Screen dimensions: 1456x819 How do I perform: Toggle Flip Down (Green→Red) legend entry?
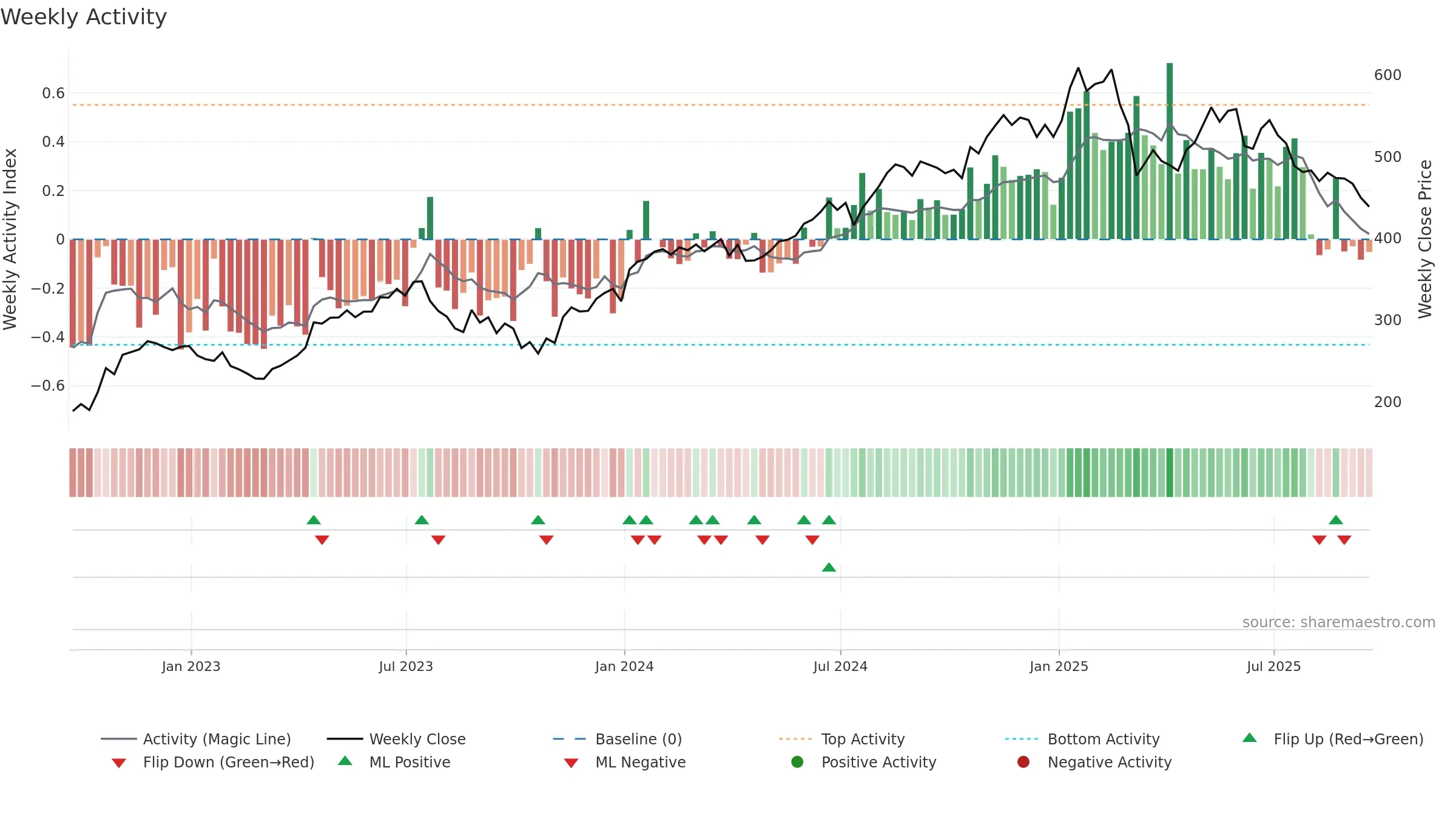[212, 762]
